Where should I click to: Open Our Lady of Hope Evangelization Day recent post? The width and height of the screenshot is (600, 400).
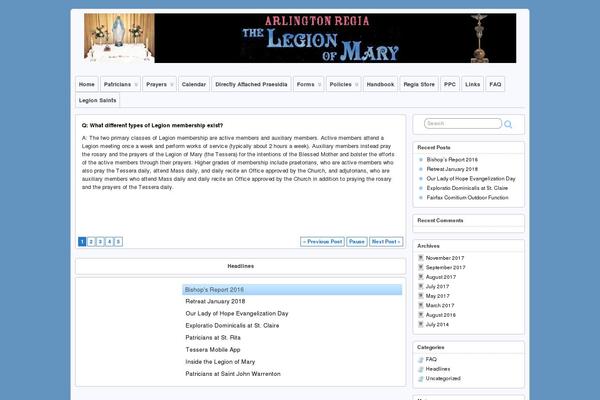tap(471, 179)
